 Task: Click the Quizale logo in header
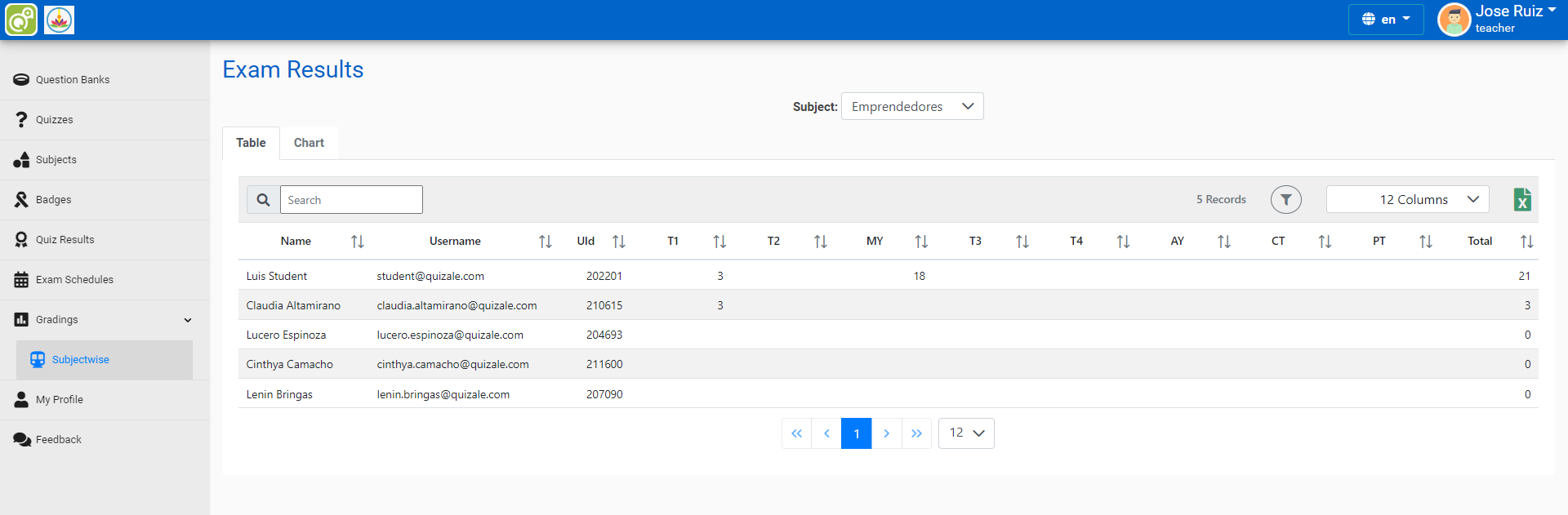pyautogui.click(x=21, y=20)
